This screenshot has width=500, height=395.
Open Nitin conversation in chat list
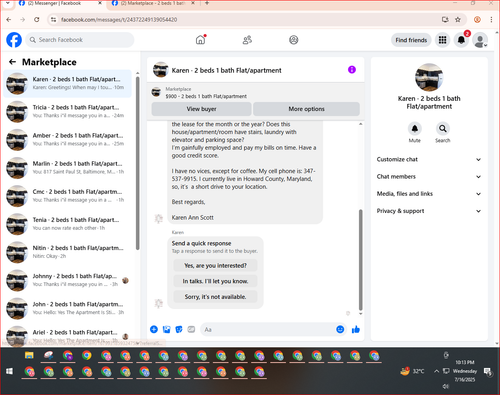coord(67,252)
